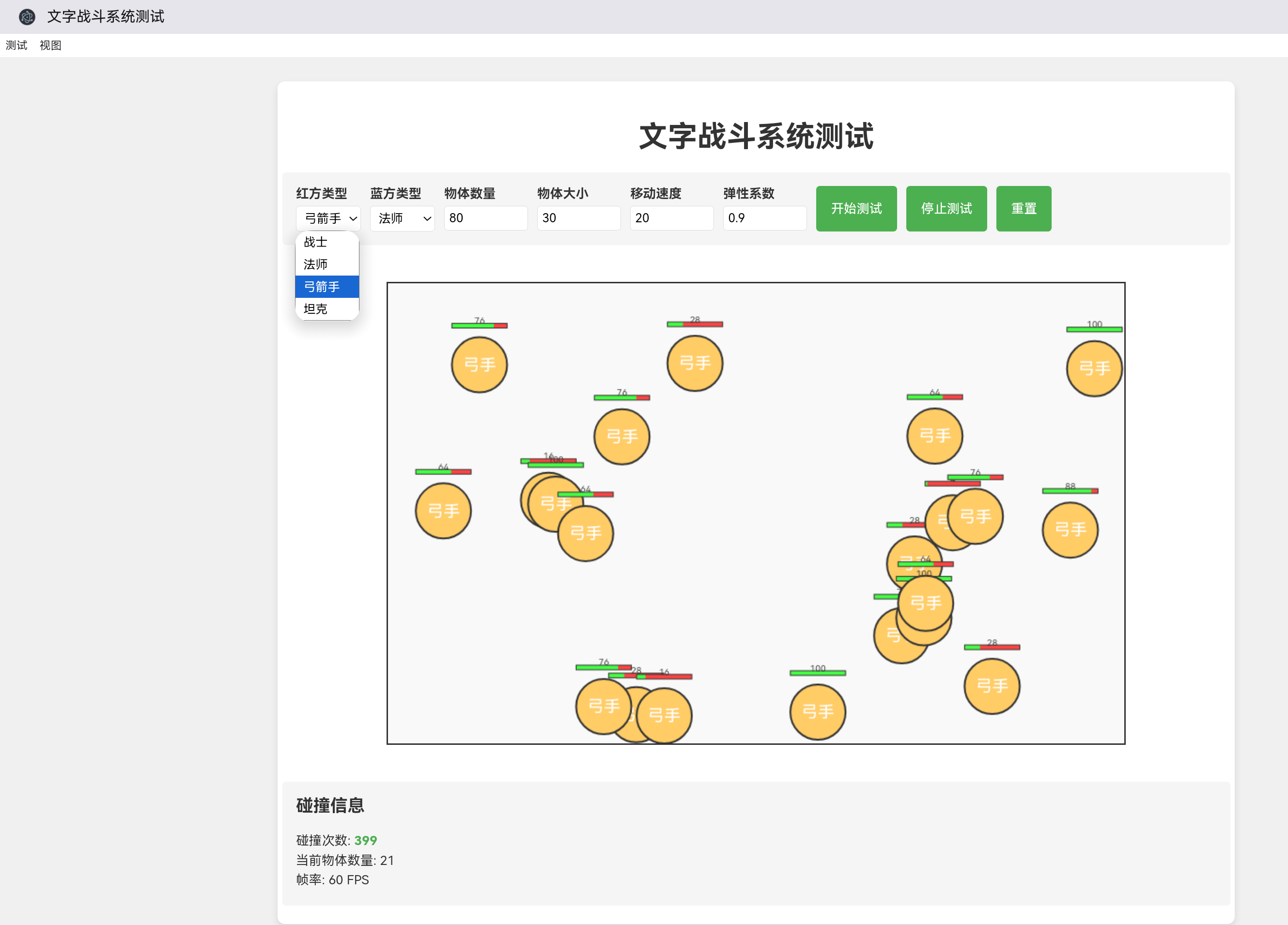Open the 测试 menu
1288x925 pixels.
coord(16,45)
